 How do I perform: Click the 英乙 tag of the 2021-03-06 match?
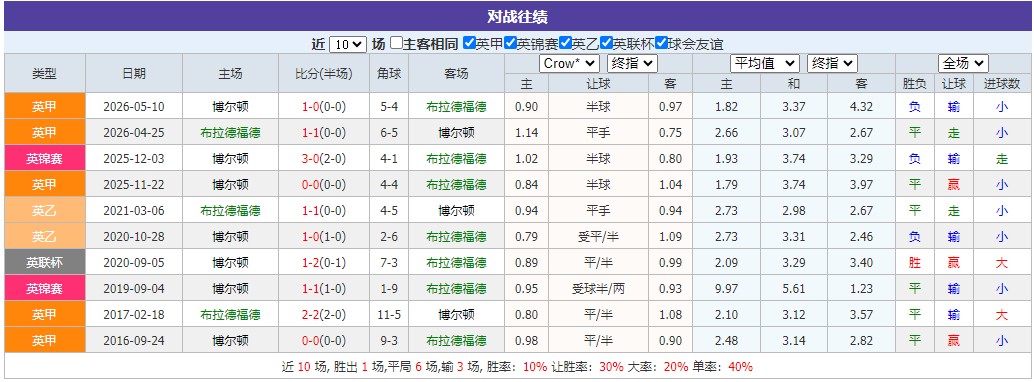click(44, 210)
